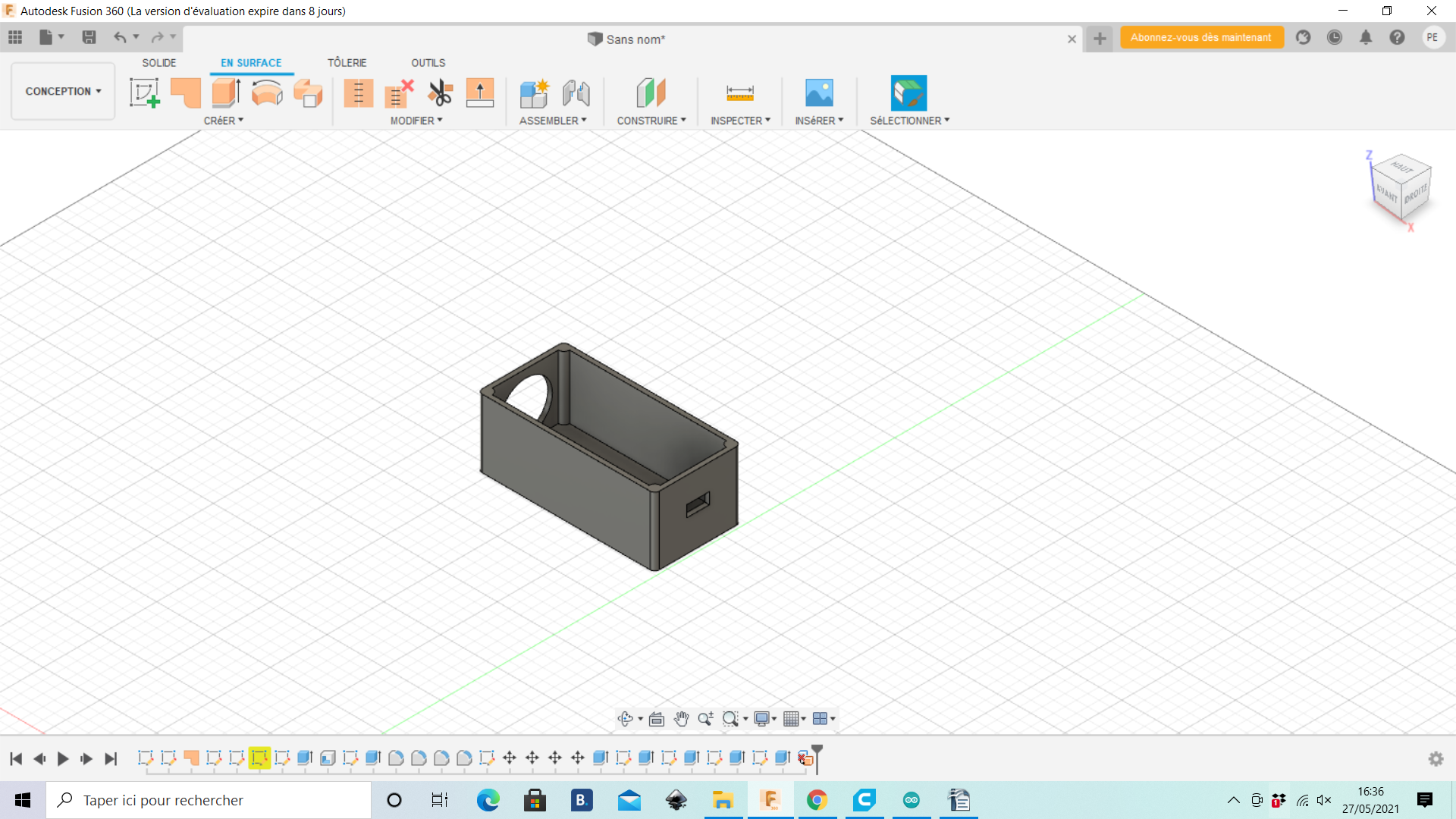
Task: Click the Windows search box
Action: 209,800
